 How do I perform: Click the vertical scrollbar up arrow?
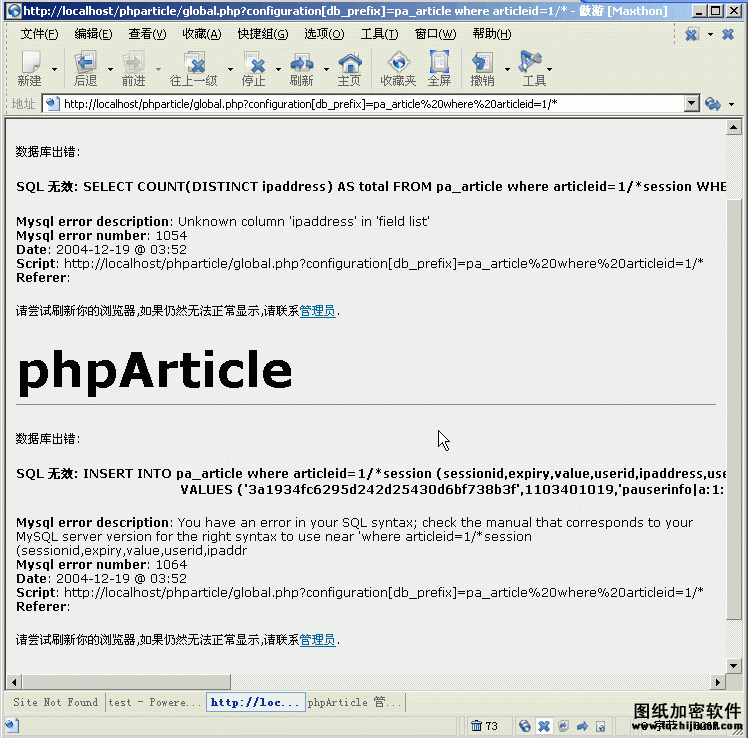pos(733,127)
